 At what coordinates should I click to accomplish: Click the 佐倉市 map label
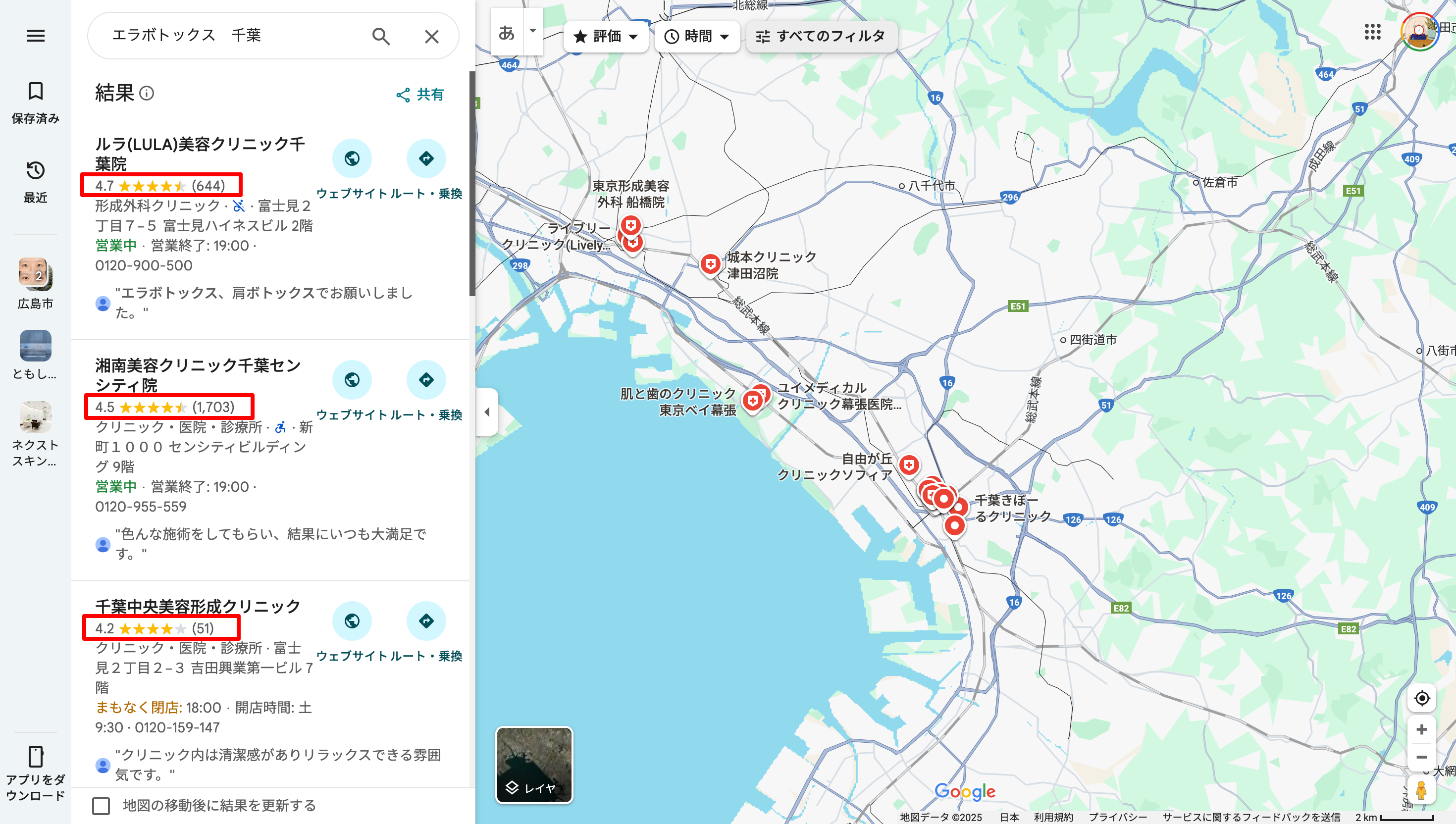pos(1219,182)
